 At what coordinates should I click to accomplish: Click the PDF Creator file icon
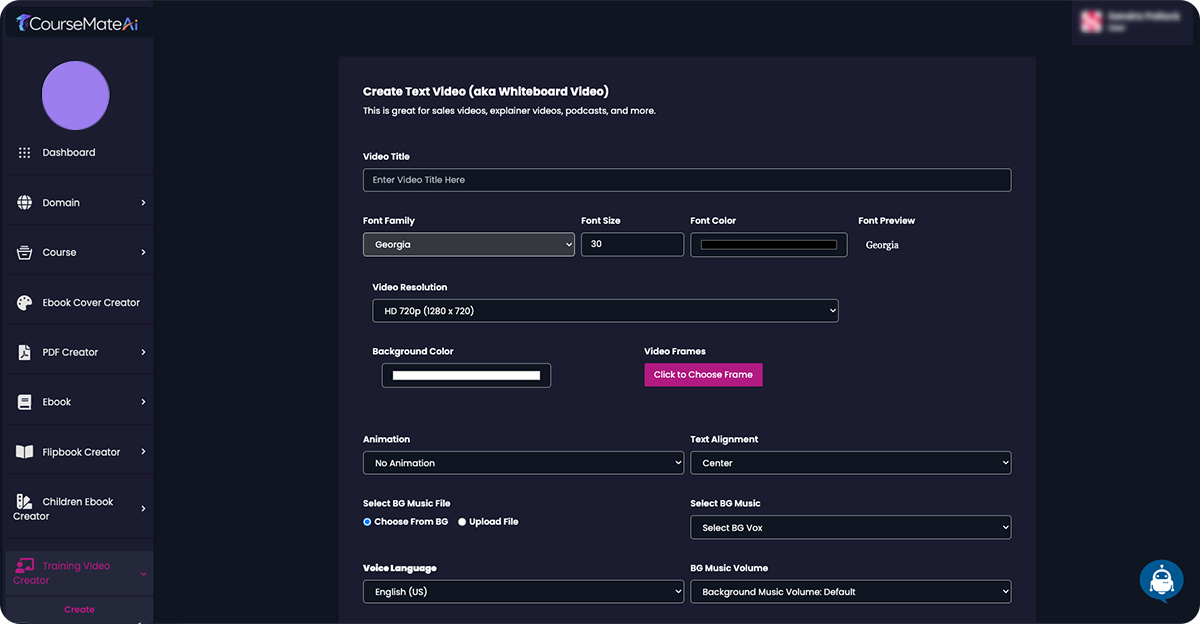pyautogui.click(x=24, y=353)
